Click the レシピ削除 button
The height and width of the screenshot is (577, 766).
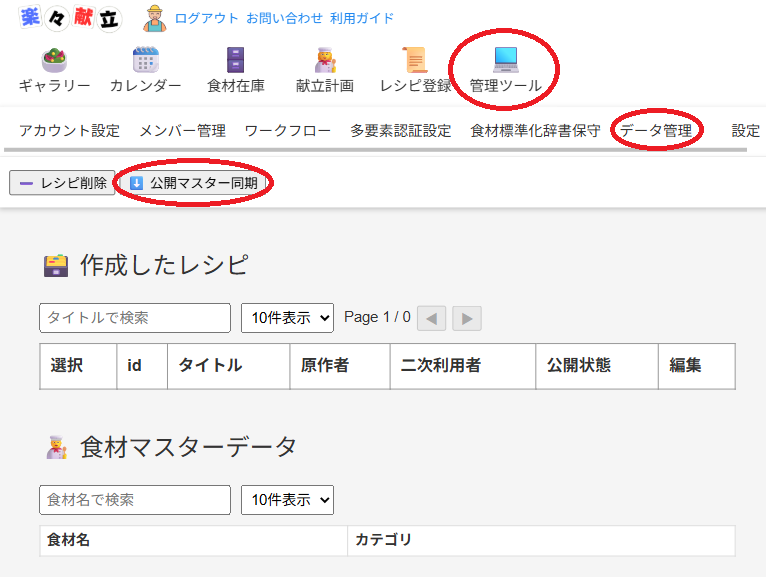tap(62, 183)
